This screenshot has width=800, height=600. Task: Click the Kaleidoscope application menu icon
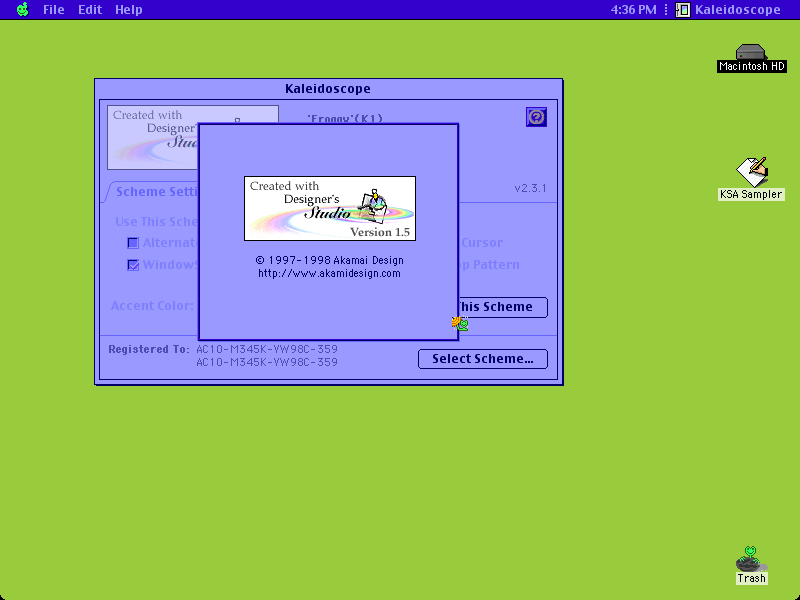(x=683, y=10)
